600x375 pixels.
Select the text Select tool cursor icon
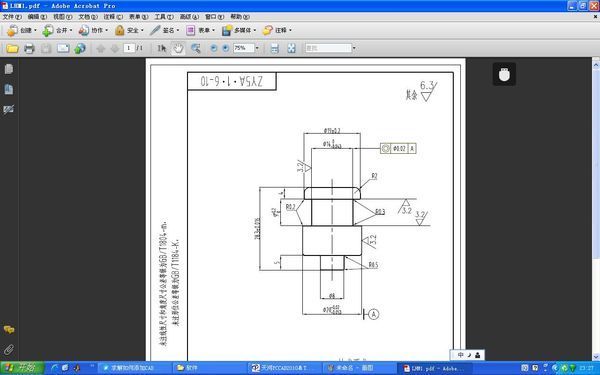161,48
